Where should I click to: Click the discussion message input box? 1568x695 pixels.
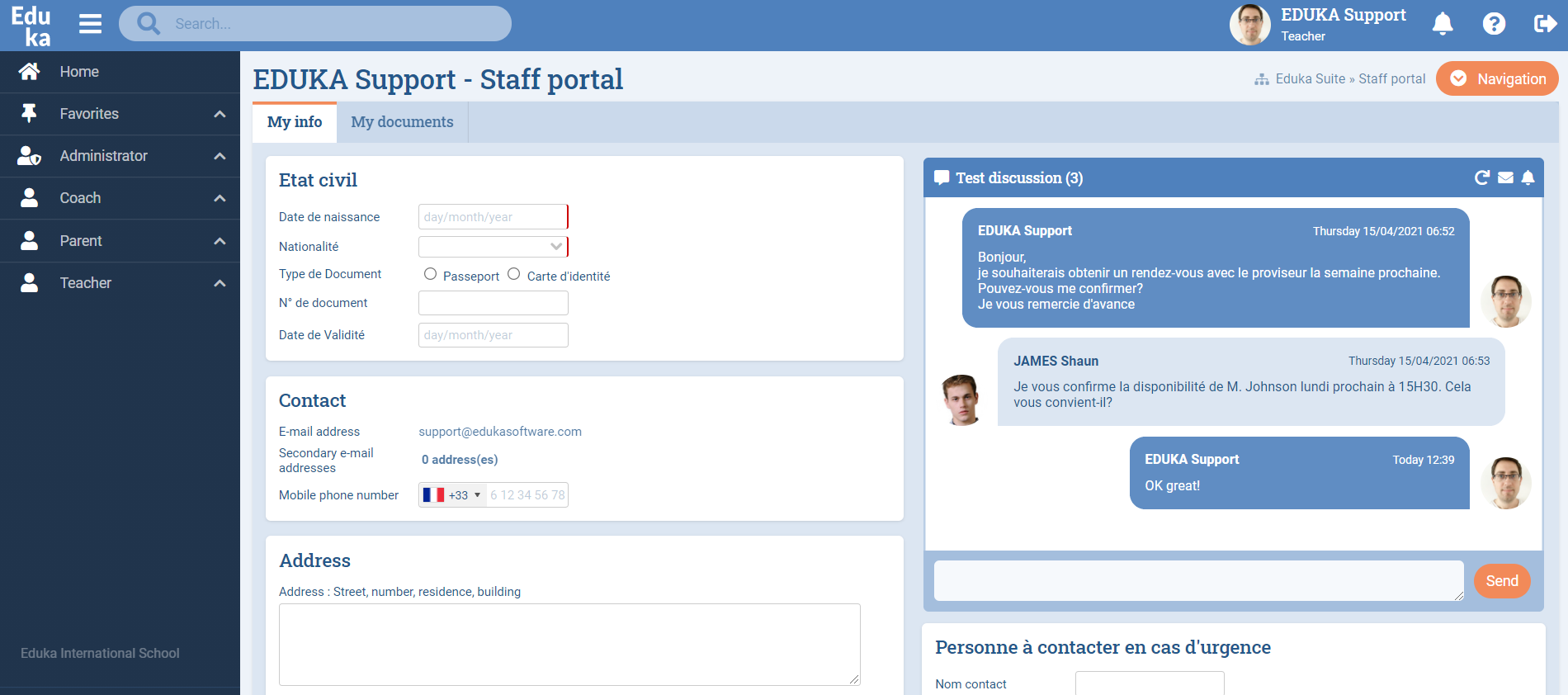pyautogui.click(x=1199, y=581)
